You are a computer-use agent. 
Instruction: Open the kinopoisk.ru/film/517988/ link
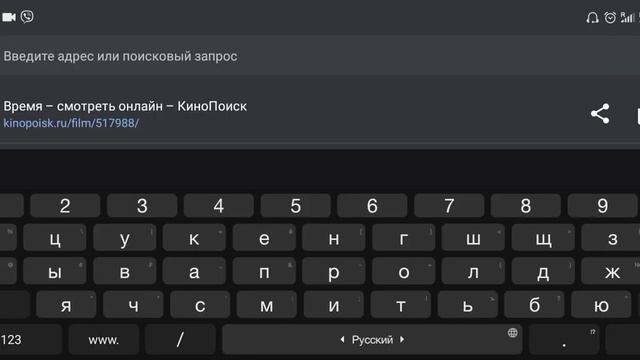pyautogui.click(x=71, y=123)
